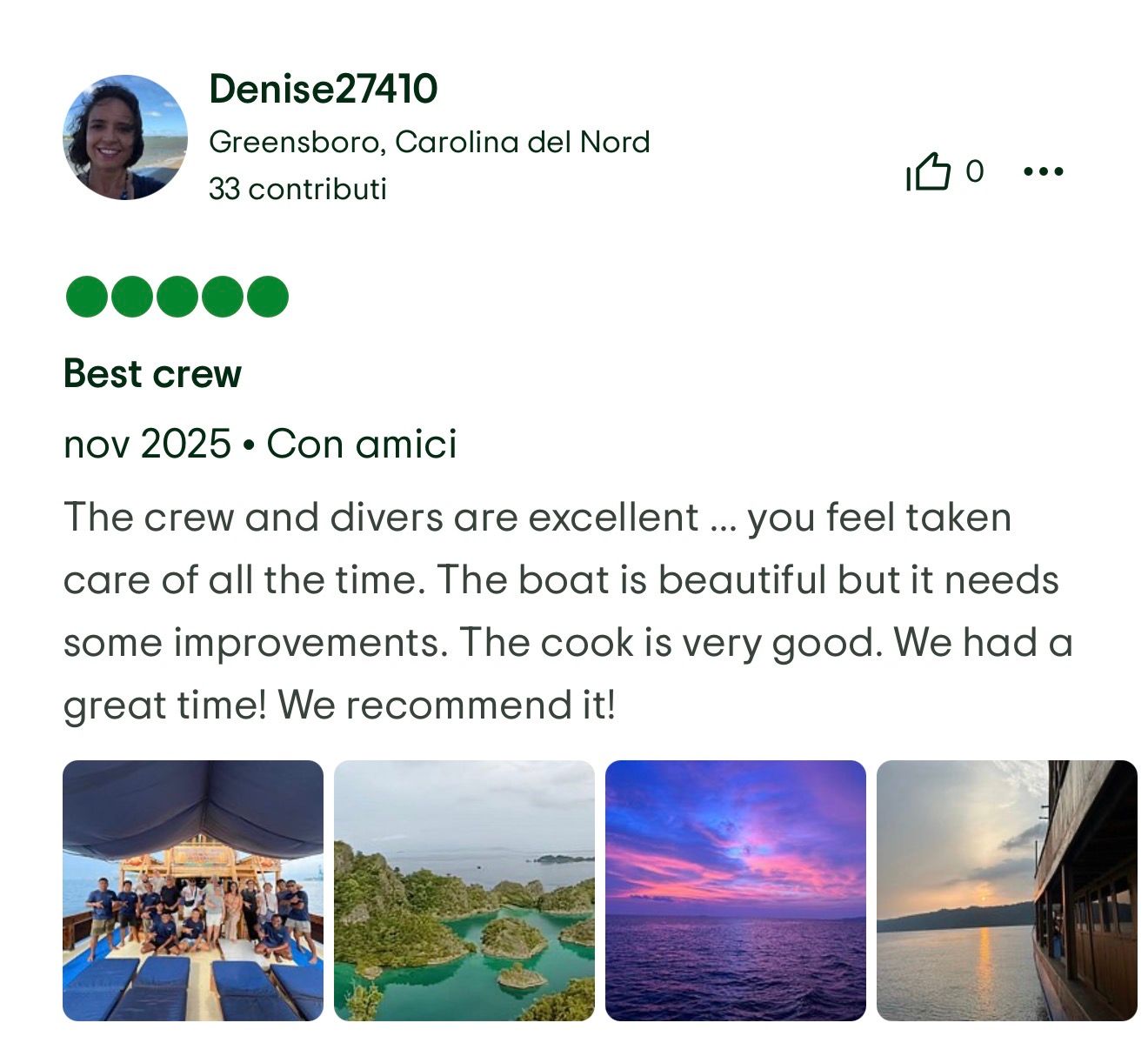
Task: Click the thumbs-up helpful icon
Action: [927, 171]
